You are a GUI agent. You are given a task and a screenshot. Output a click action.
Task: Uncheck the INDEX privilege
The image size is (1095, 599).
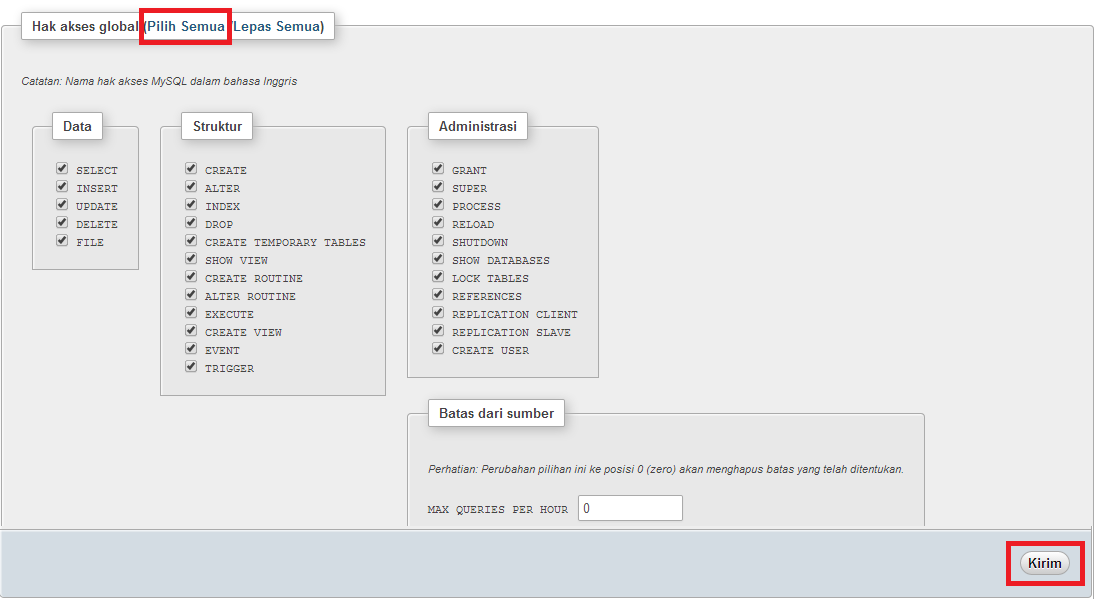[x=191, y=205]
